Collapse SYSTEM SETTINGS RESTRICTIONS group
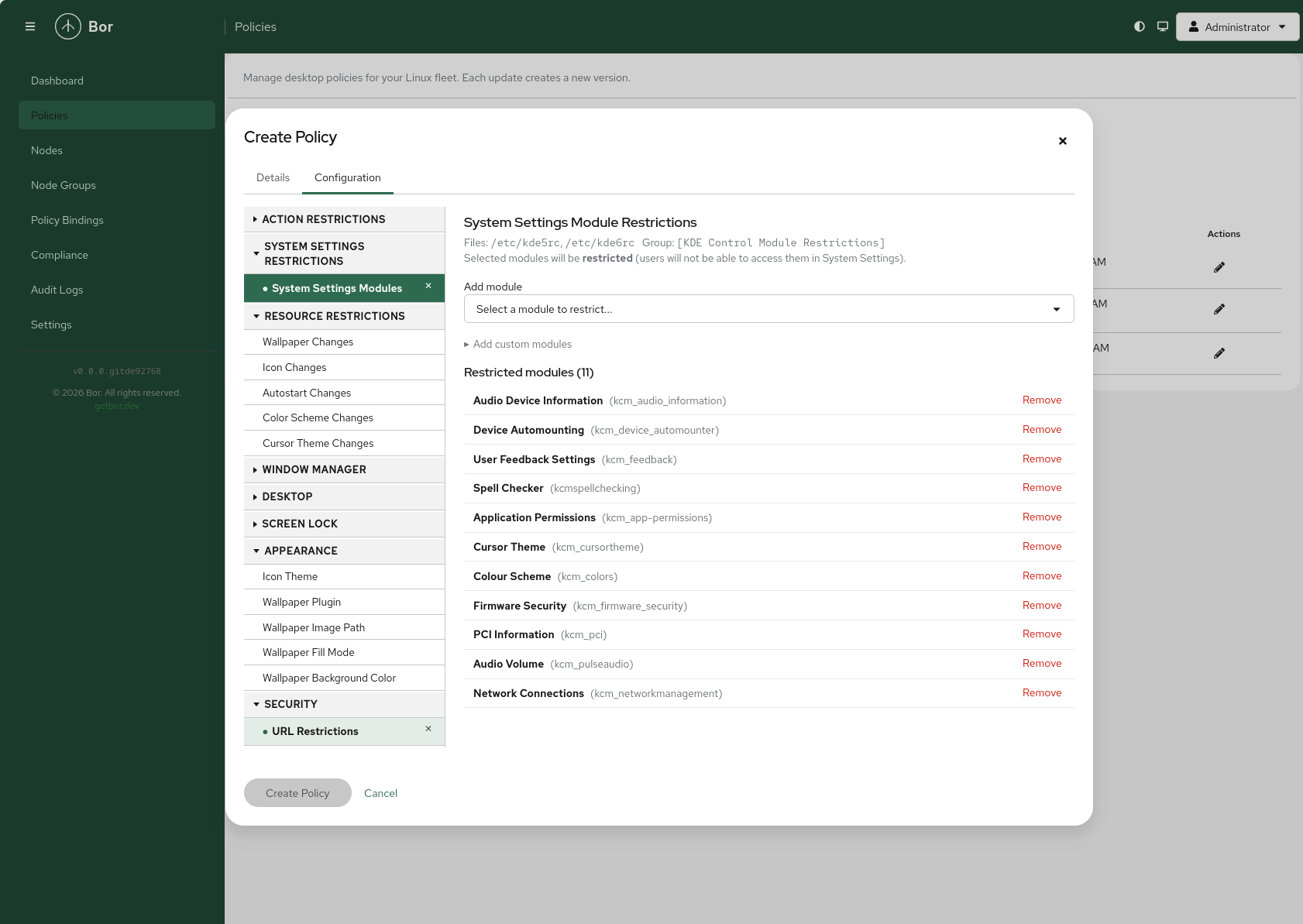Screen dimensions: 1303x924 (x=344, y=253)
